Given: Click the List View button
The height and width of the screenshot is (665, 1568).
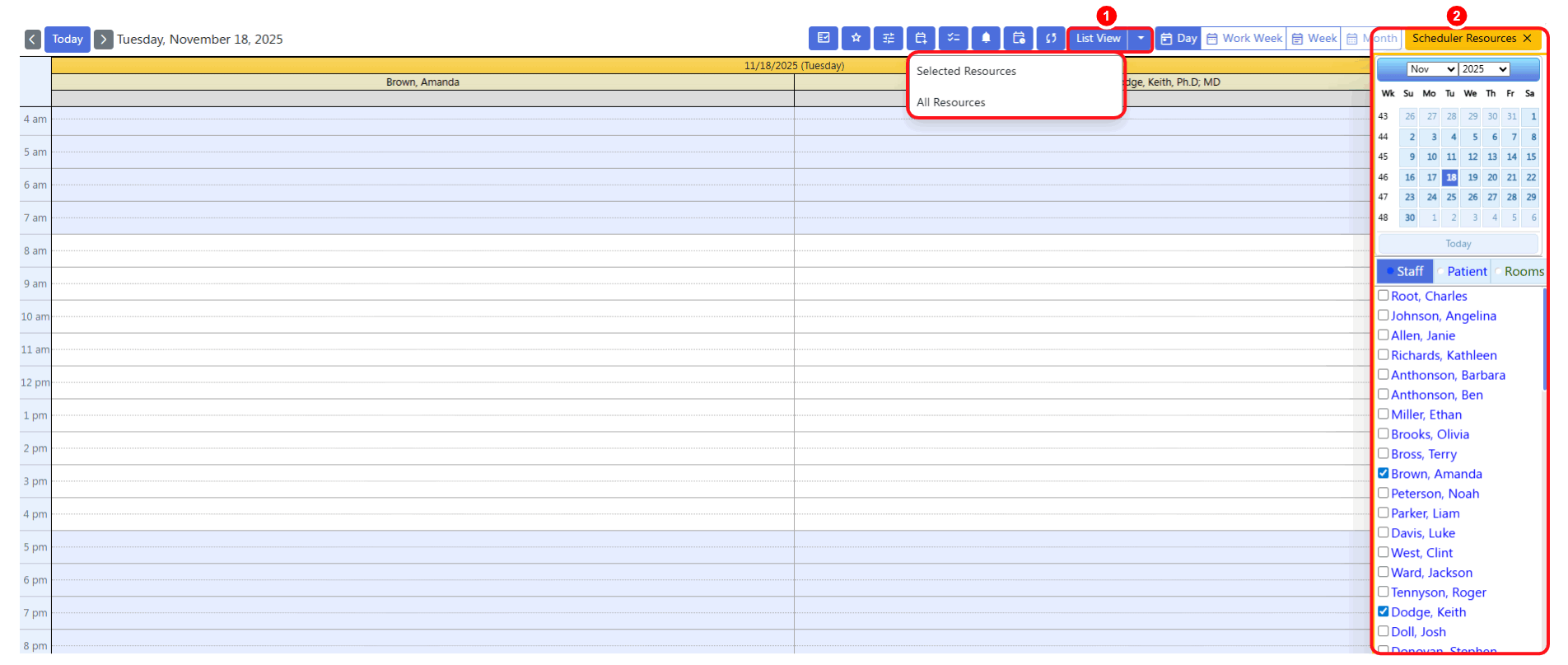Looking at the screenshot, I should (x=1099, y=39).
